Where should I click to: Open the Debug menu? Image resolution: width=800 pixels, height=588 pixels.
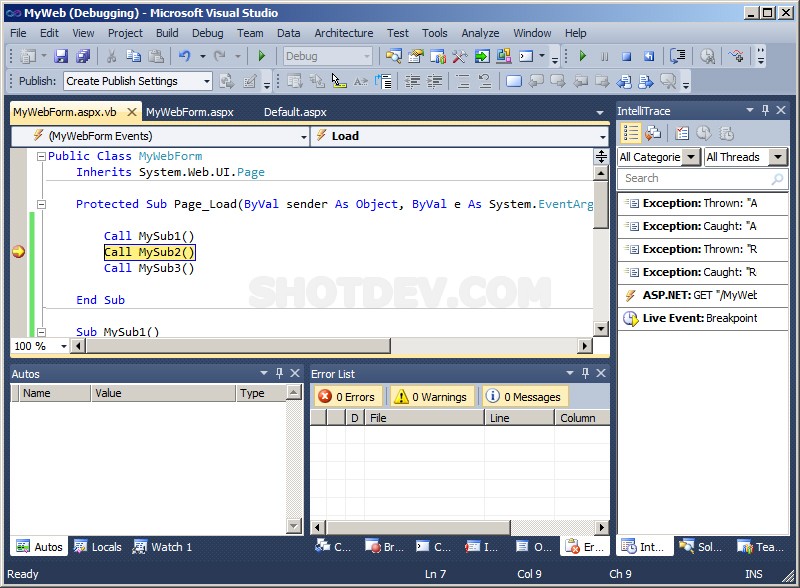(x=207, y=33)
